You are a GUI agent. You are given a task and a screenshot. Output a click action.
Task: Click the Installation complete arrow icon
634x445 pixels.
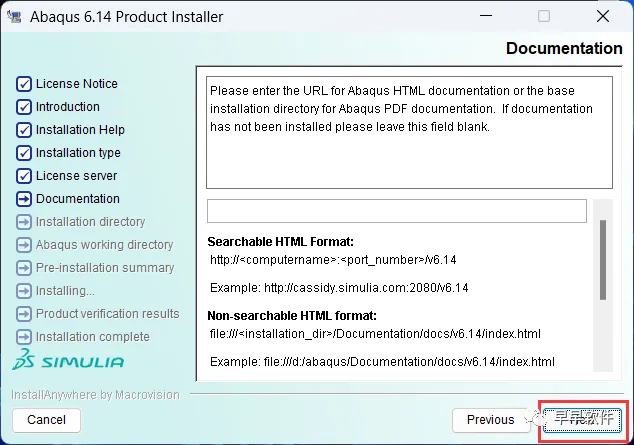24,337
